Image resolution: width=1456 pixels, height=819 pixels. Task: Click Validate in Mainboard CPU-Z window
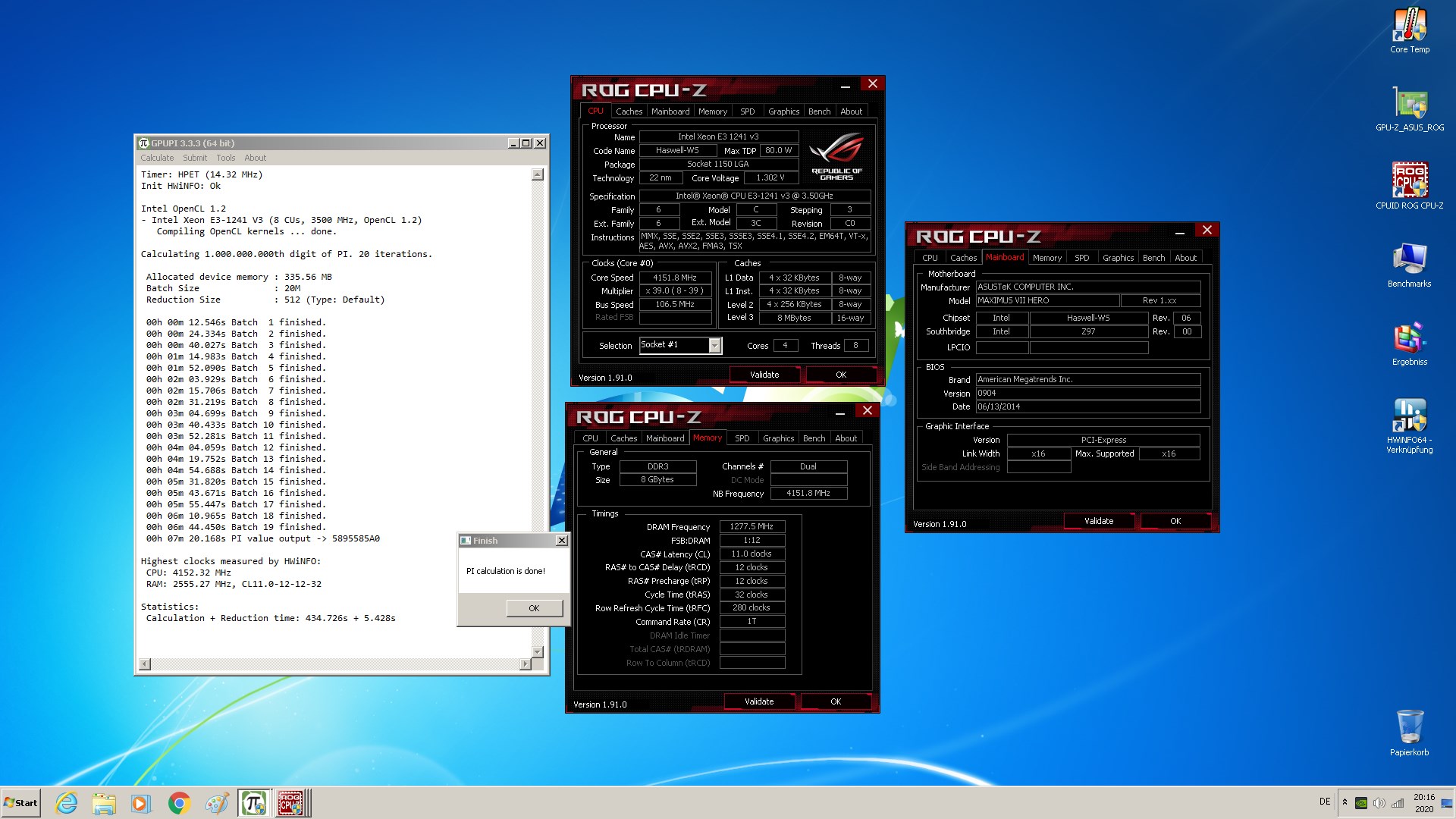click(1099, 521)
